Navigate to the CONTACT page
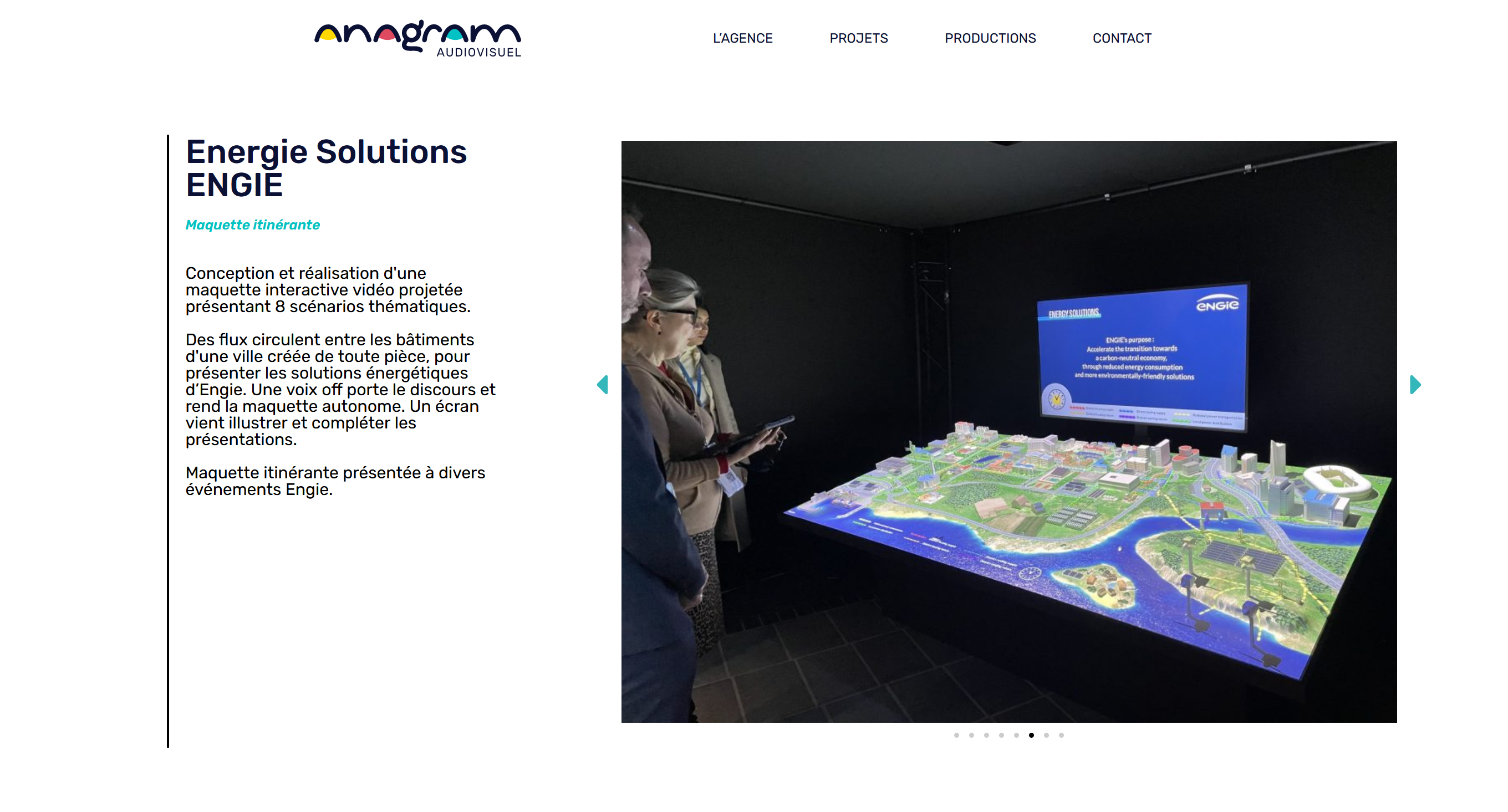 click(1122, 38)
